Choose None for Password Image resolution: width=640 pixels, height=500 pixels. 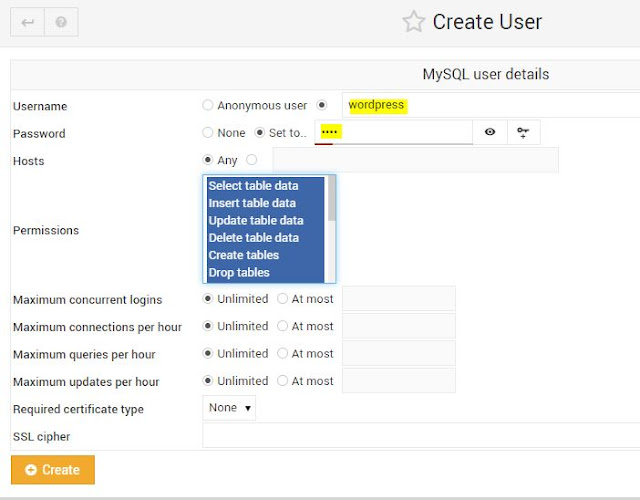(208, 133)
